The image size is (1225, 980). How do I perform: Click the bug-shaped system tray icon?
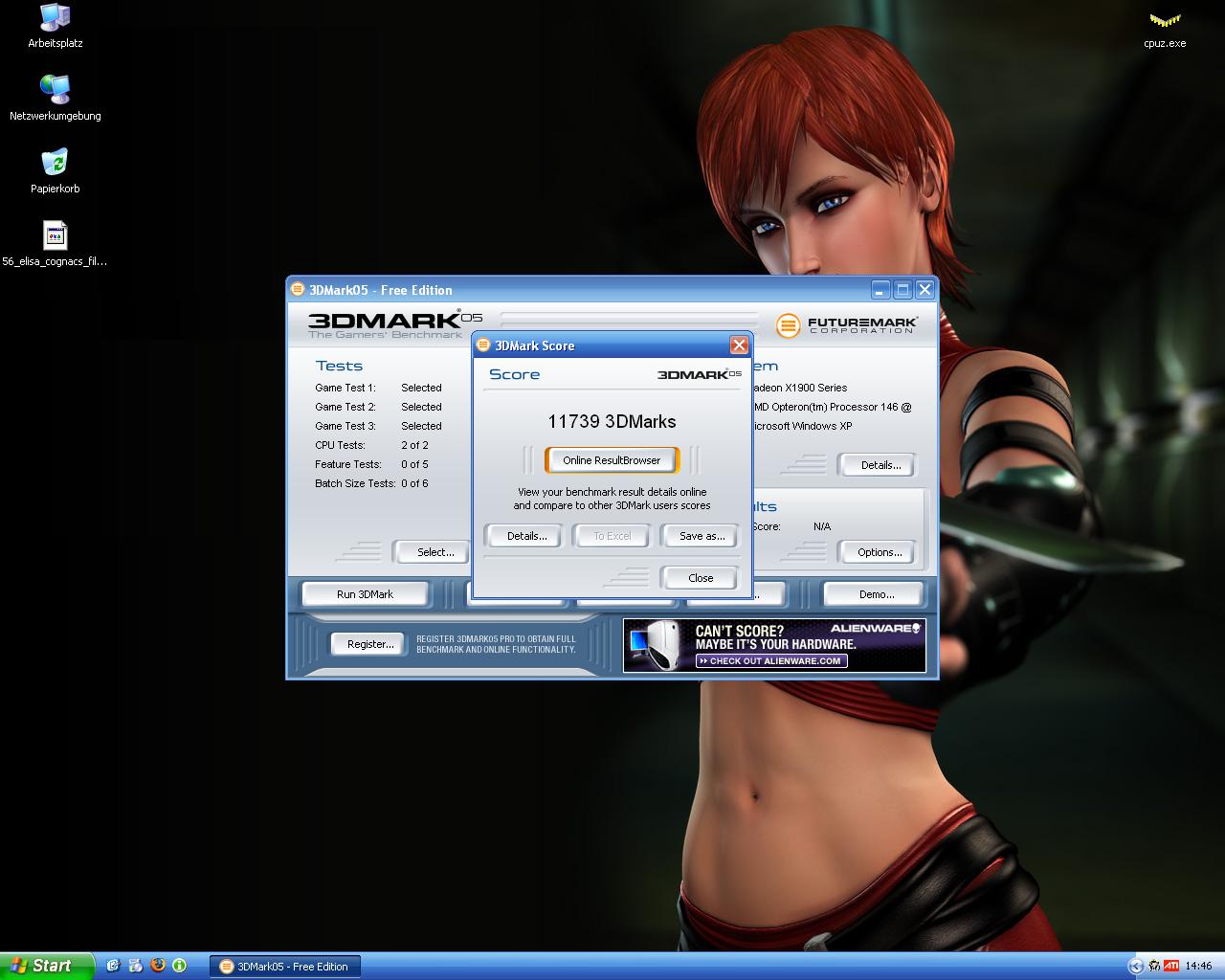pyautogui.click(x=1154, y=966)
